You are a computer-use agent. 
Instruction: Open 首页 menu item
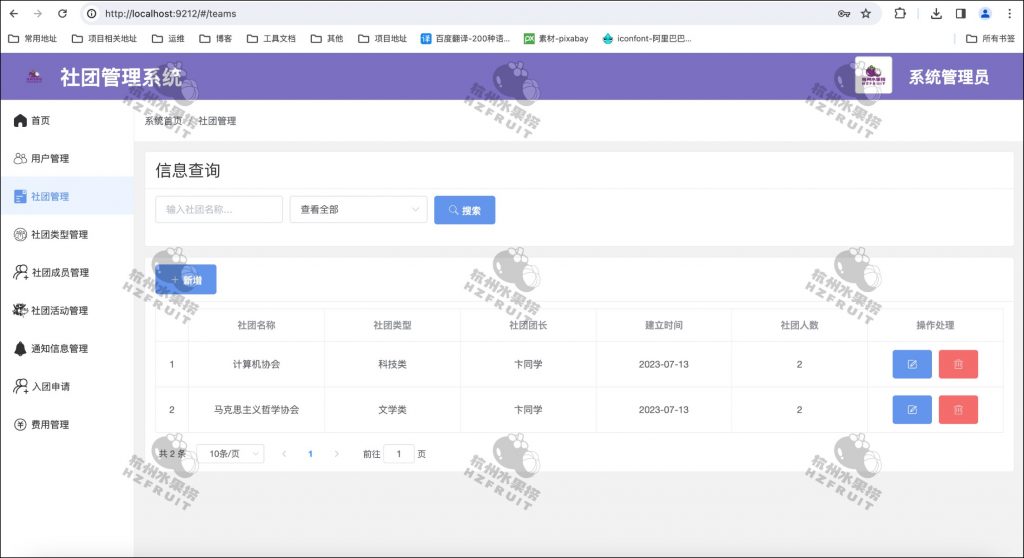67,120
